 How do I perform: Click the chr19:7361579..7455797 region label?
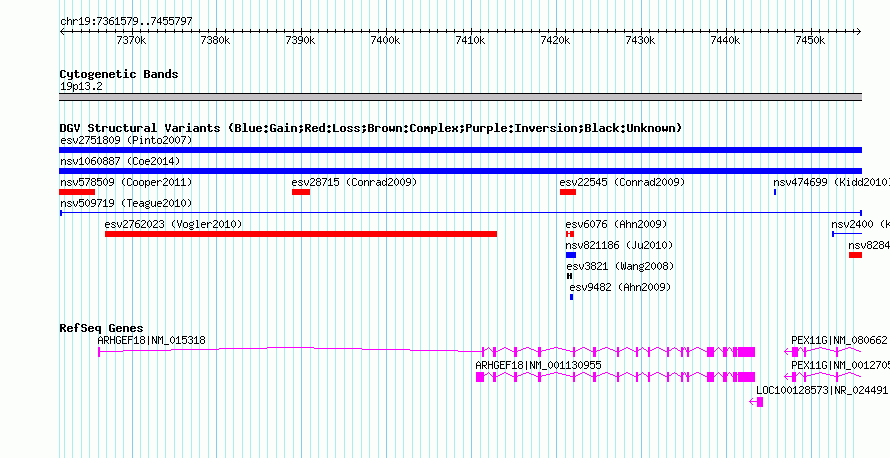pos(126,22)
